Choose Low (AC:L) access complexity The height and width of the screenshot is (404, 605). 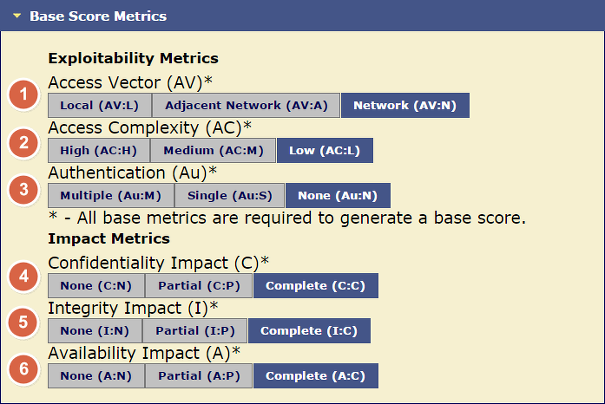pos(325,150)
